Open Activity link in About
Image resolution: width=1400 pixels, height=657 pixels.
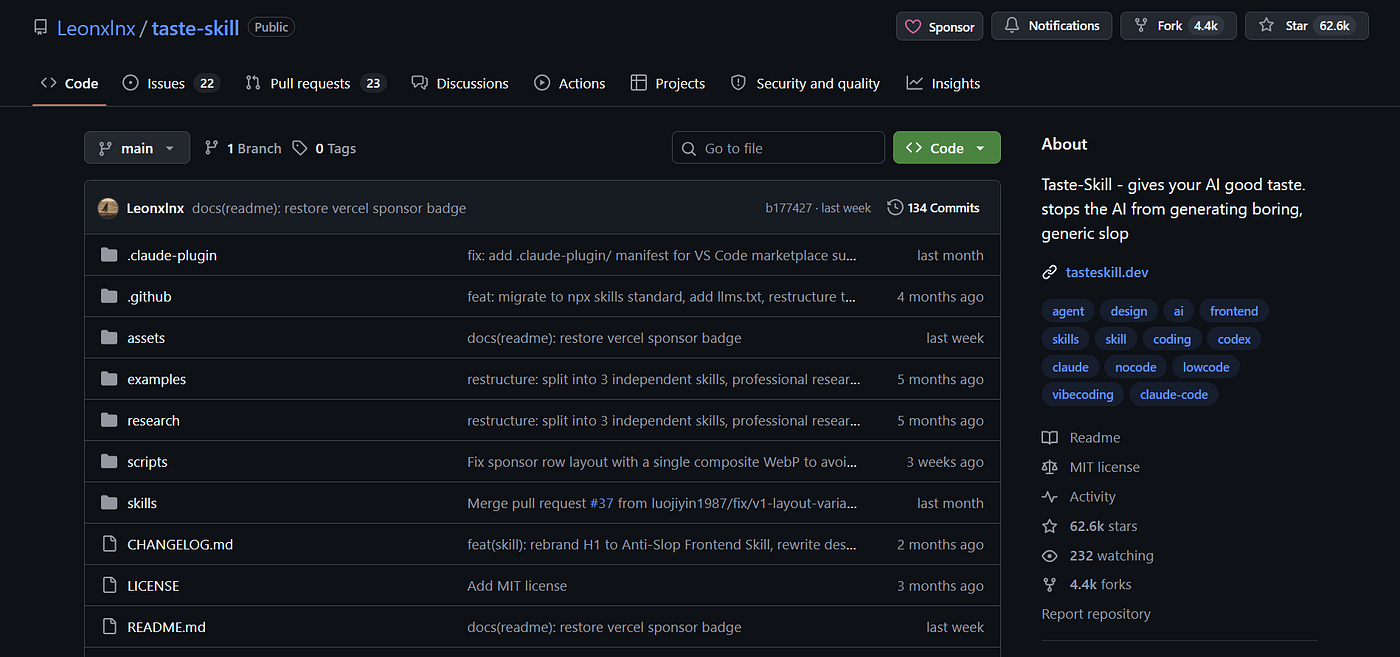click(x=1079, y=496)
